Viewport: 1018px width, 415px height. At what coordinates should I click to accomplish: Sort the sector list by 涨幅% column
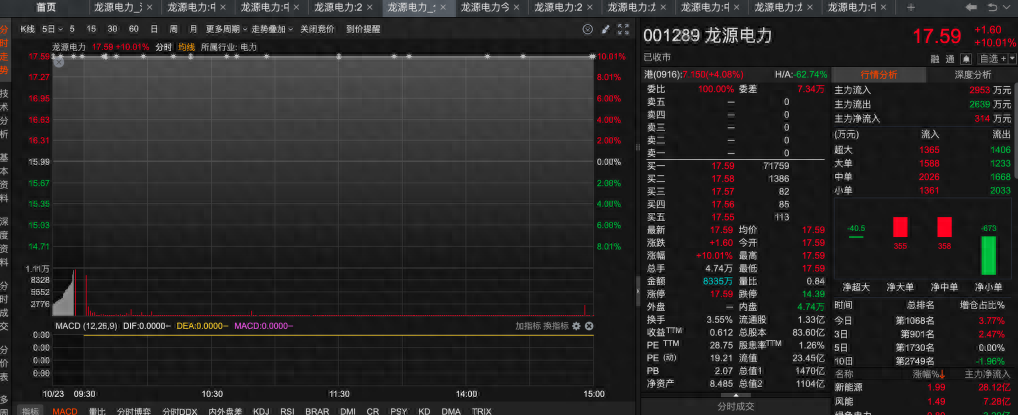(x=929, y=374)
